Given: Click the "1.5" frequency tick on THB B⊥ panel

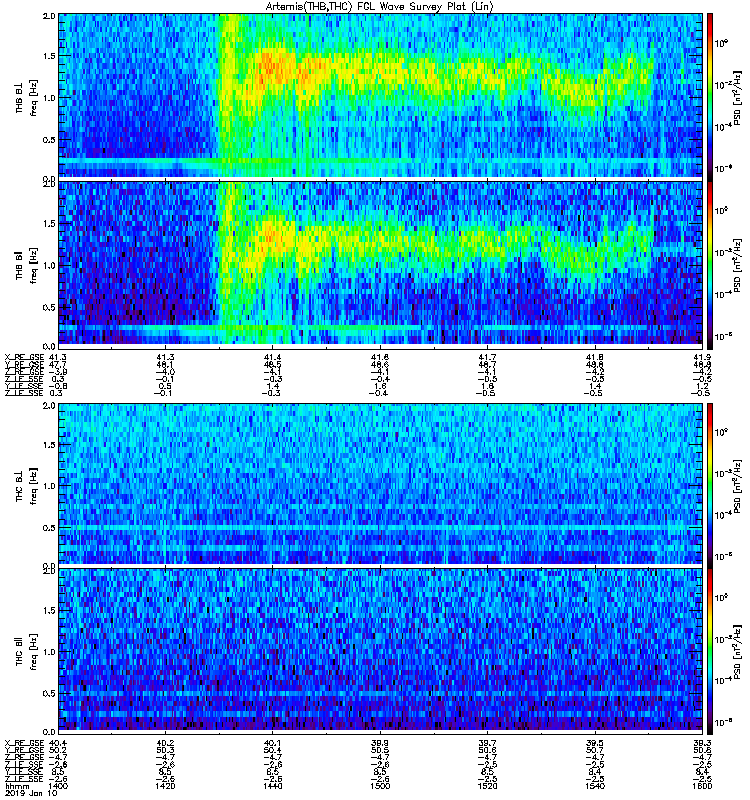Looking at the screenshot, I should tap(49, 56).
